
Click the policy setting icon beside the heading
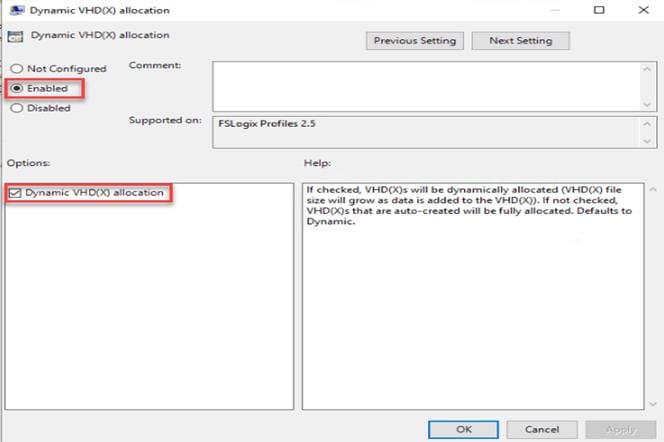[16, 36]
